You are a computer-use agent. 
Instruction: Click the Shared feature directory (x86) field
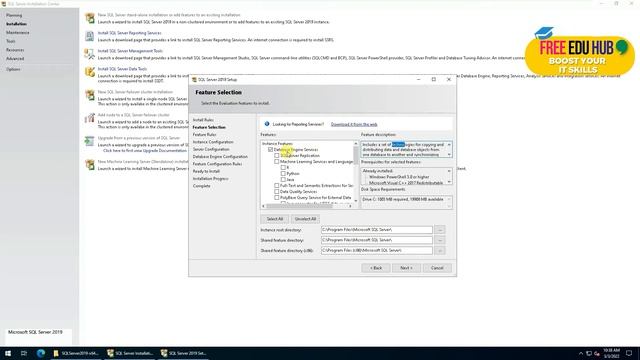click(377, 250)
